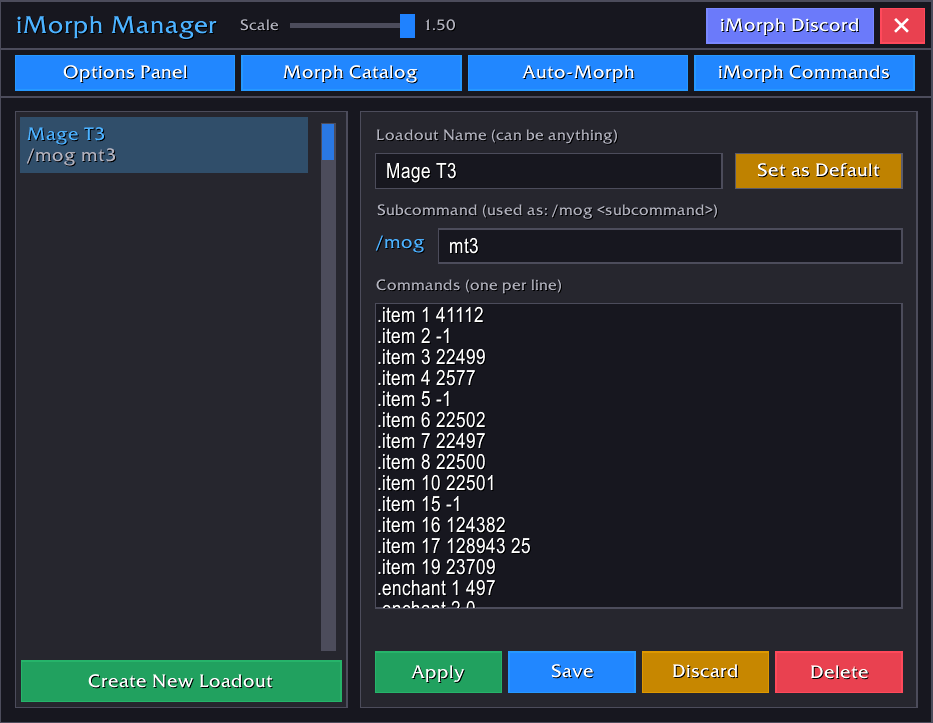Click the line '.item 7 22497'

[431, 441]
